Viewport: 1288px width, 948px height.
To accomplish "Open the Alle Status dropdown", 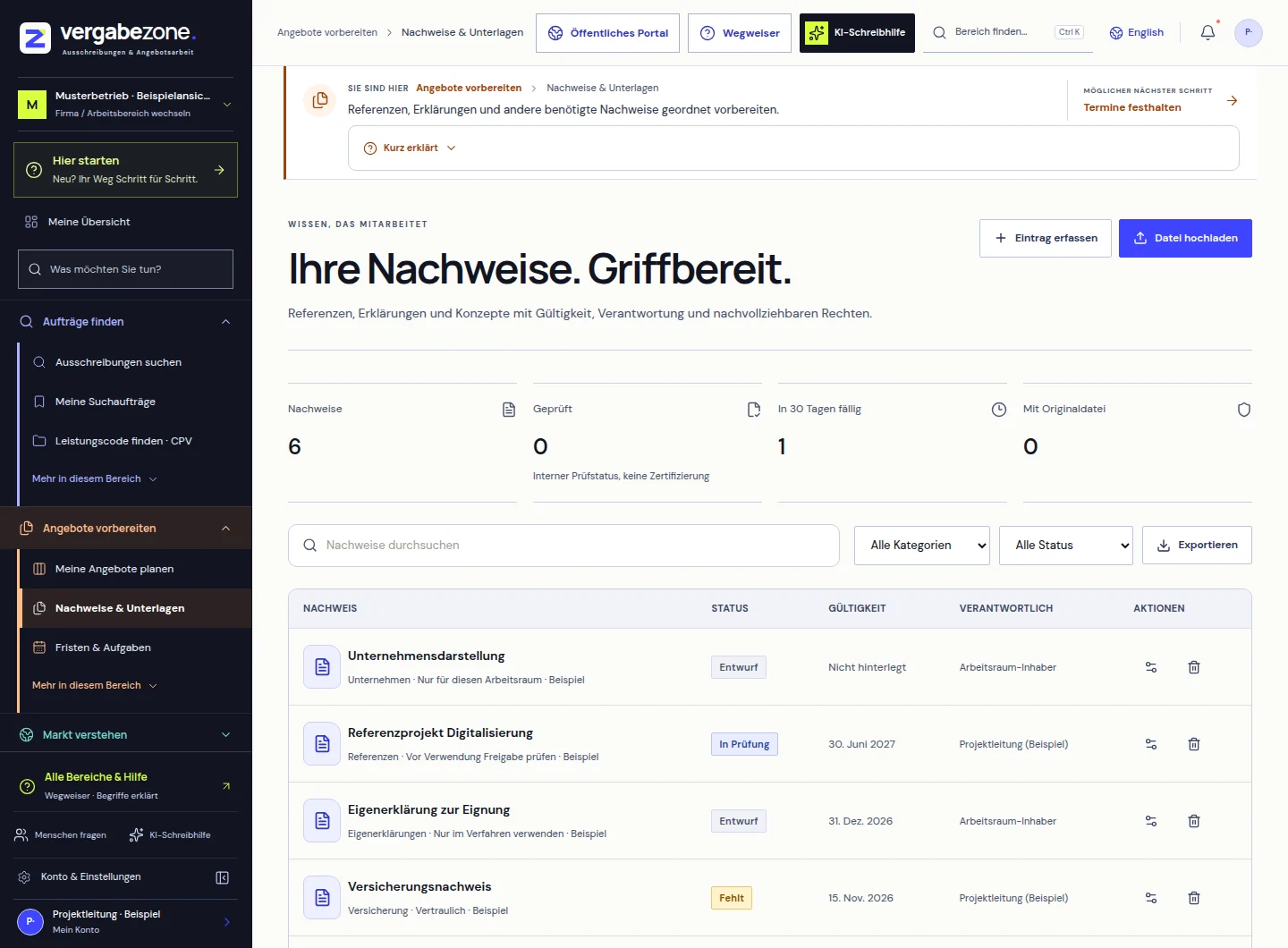I will 1066,546.
